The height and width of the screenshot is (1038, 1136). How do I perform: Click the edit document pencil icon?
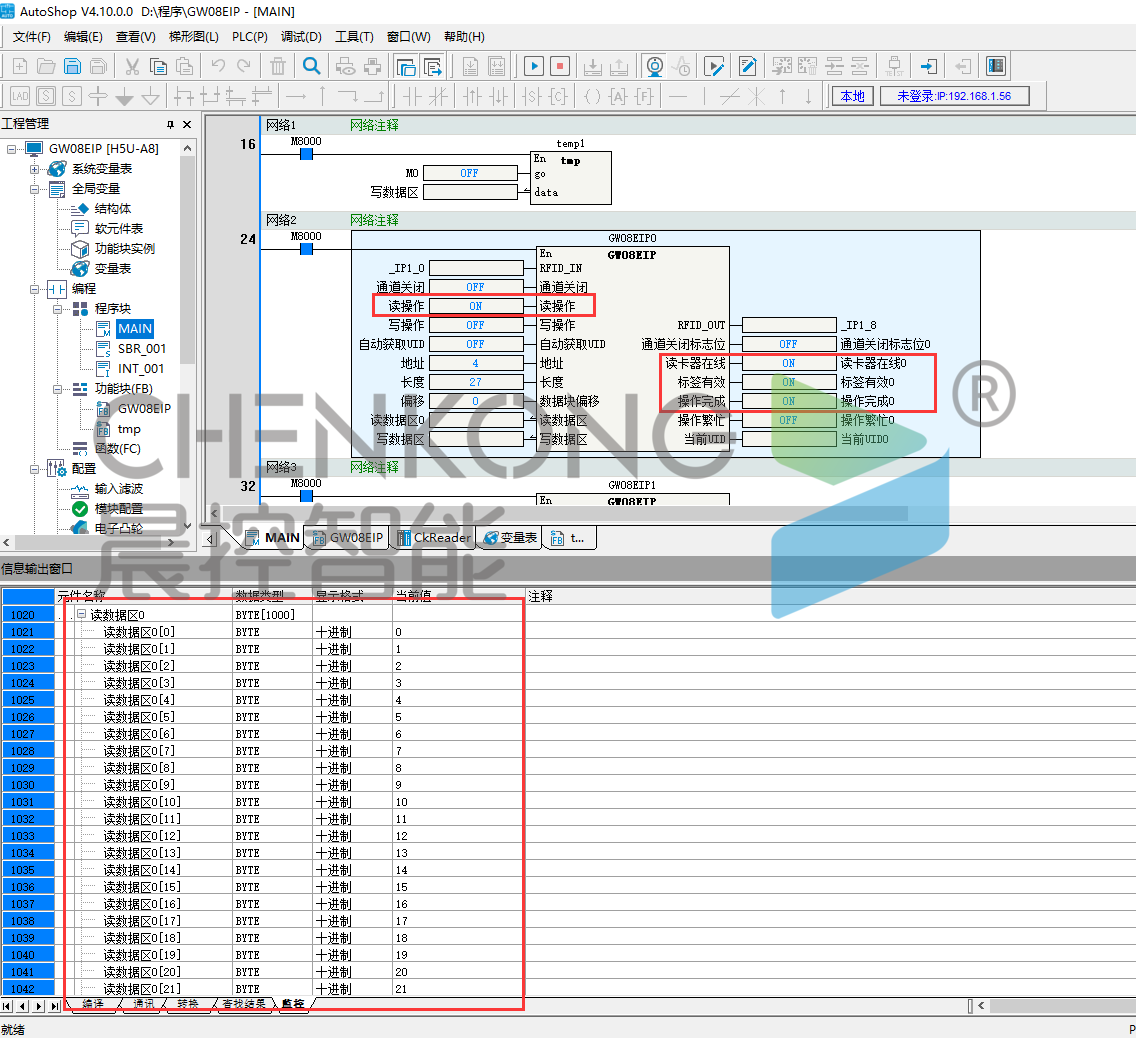point(748,67)
